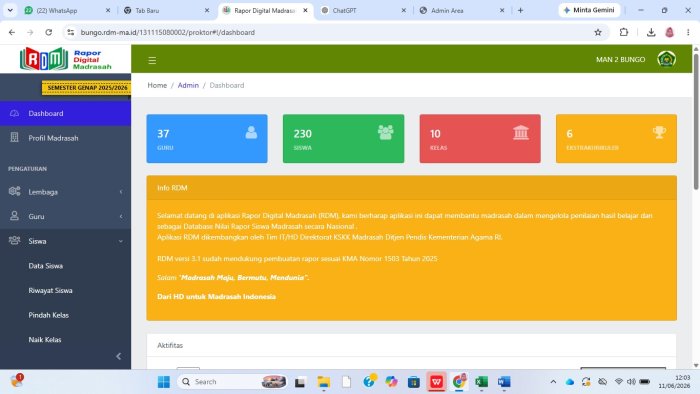The height and width of the screenshot is (394, 700).
Task: Click the Kemenag profile avatar icon
Action: [x=667, y=59]
